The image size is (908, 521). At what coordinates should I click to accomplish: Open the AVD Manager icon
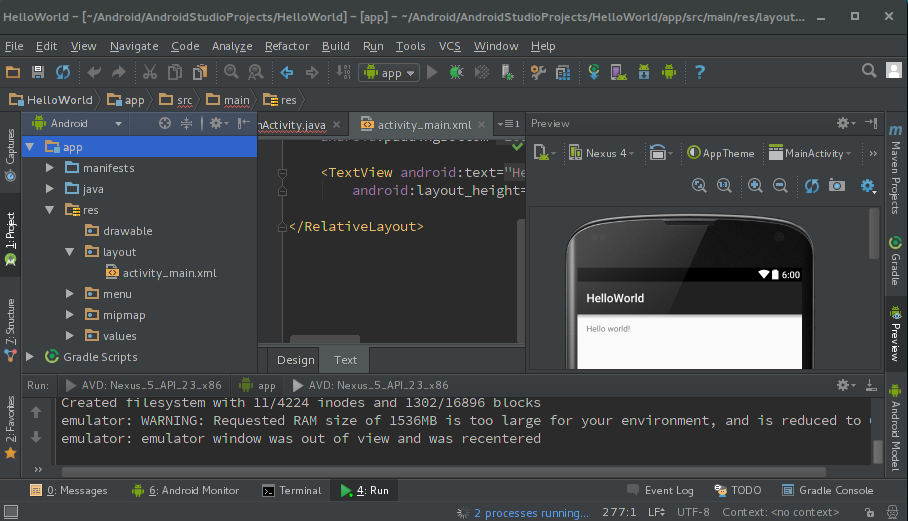pyautogui.click(x=618, y=72)
